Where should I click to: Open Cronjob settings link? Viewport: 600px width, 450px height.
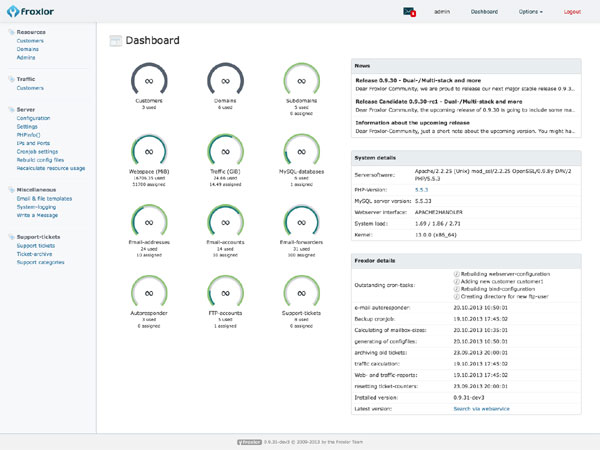[x=37, y=152]
